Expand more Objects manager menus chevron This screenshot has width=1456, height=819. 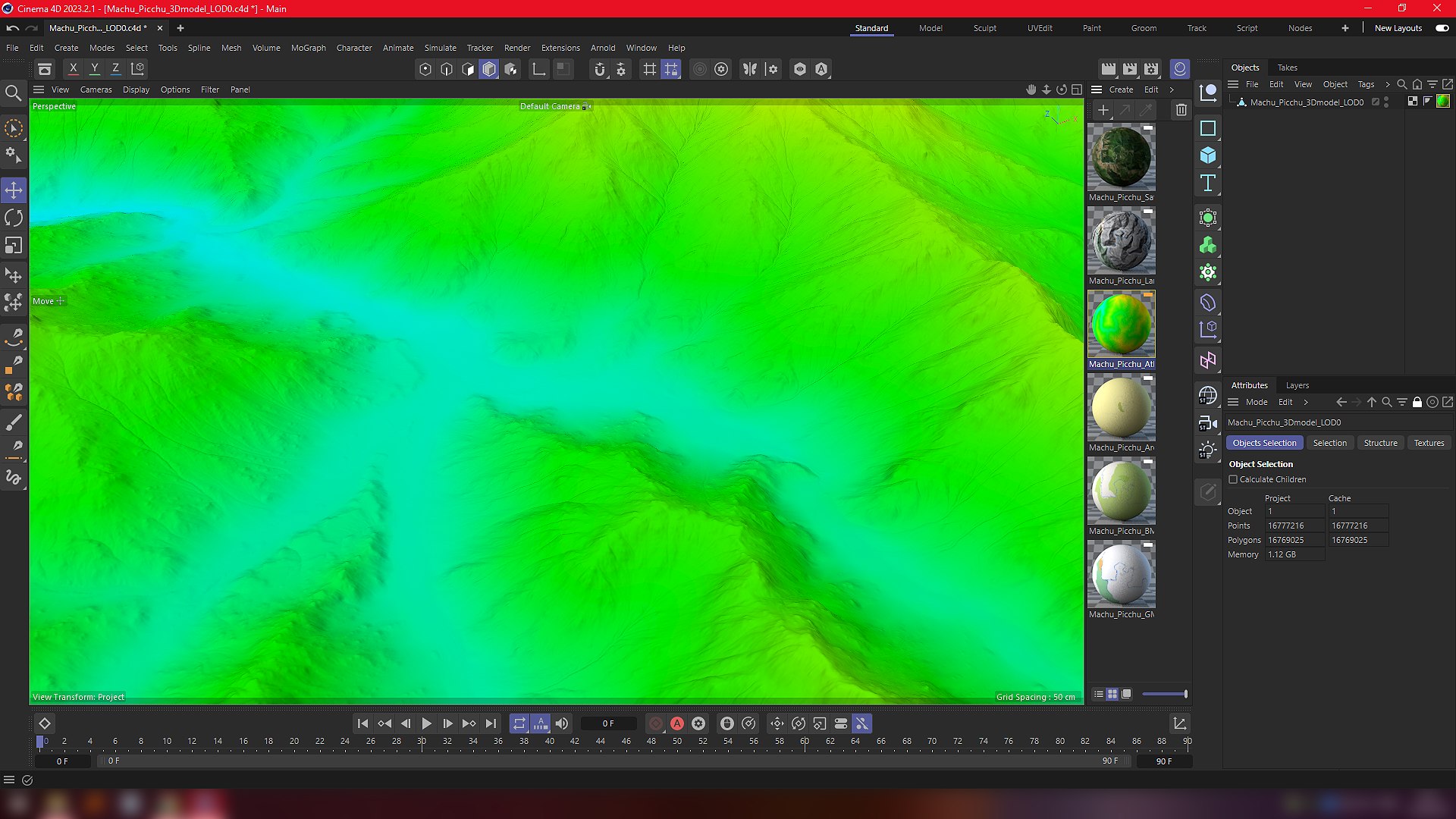[x=1387, y=84]
